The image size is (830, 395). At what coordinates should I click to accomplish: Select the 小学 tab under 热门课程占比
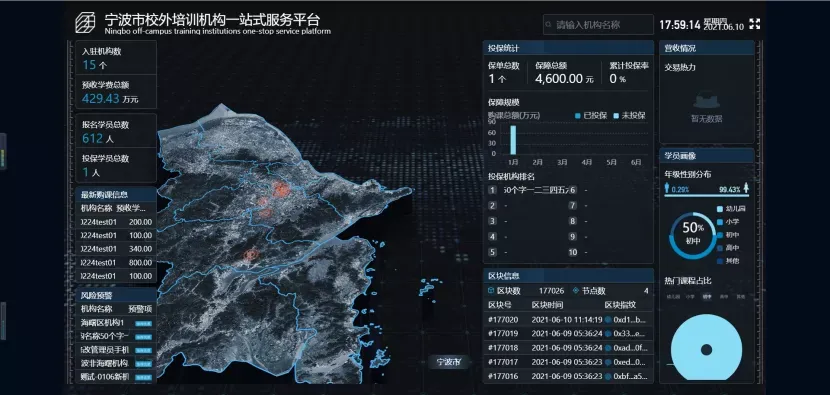[690, 297]
